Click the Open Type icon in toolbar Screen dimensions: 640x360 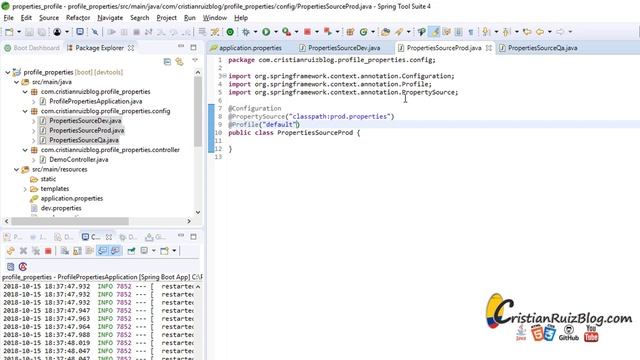pyautogui.click(x=385, y=32)
